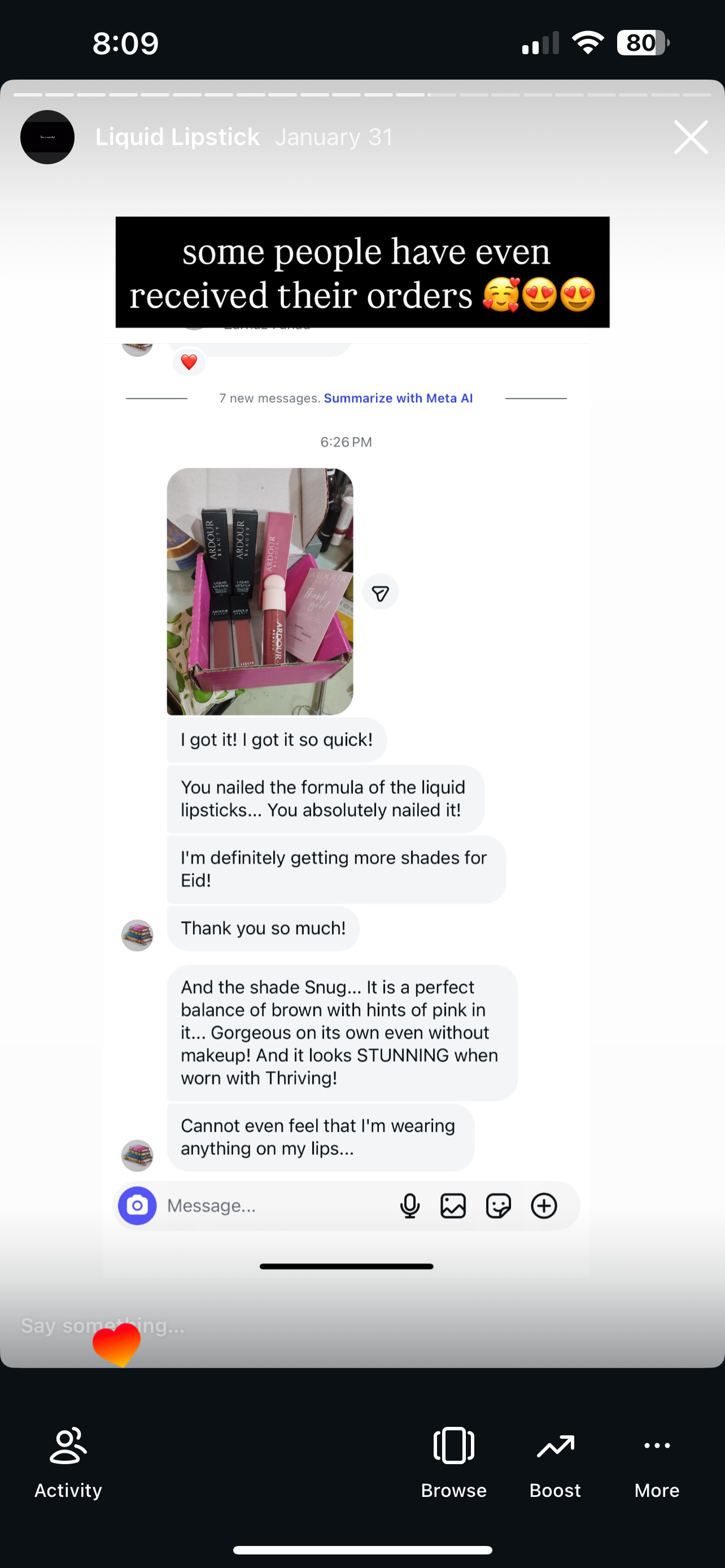Tap the blue camera icon
Image resolution: width=725 pixels, height=1568 pixels.
pos(138,1205)
